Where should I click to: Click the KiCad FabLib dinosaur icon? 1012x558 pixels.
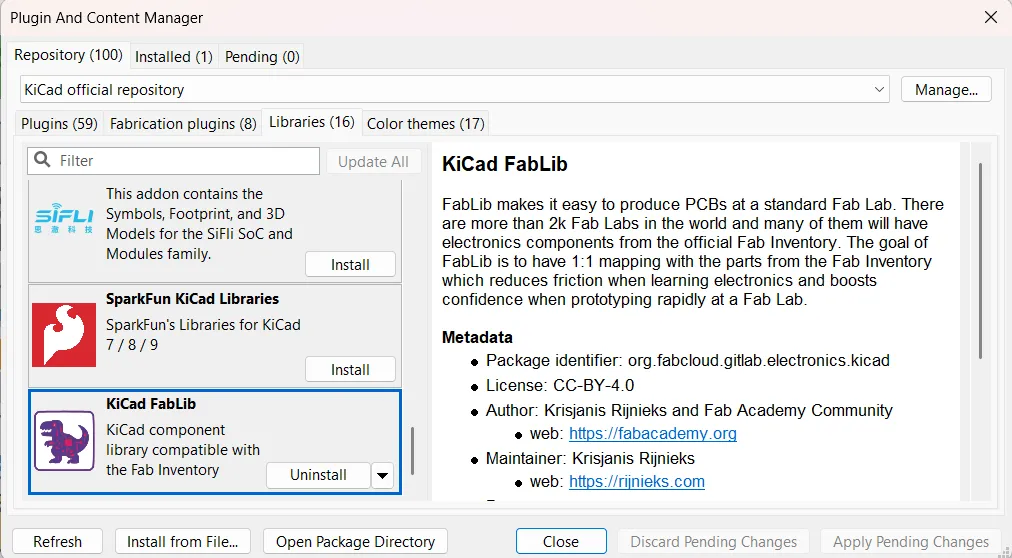64,441
